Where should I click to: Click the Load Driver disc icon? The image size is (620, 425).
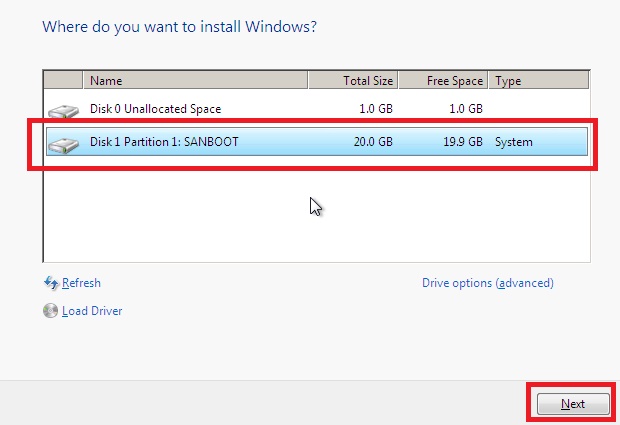coord(50,311)
